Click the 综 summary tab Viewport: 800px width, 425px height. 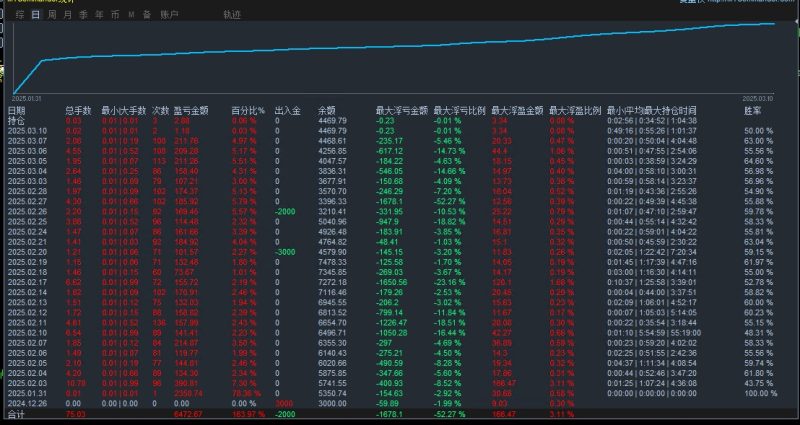(20, 15)
